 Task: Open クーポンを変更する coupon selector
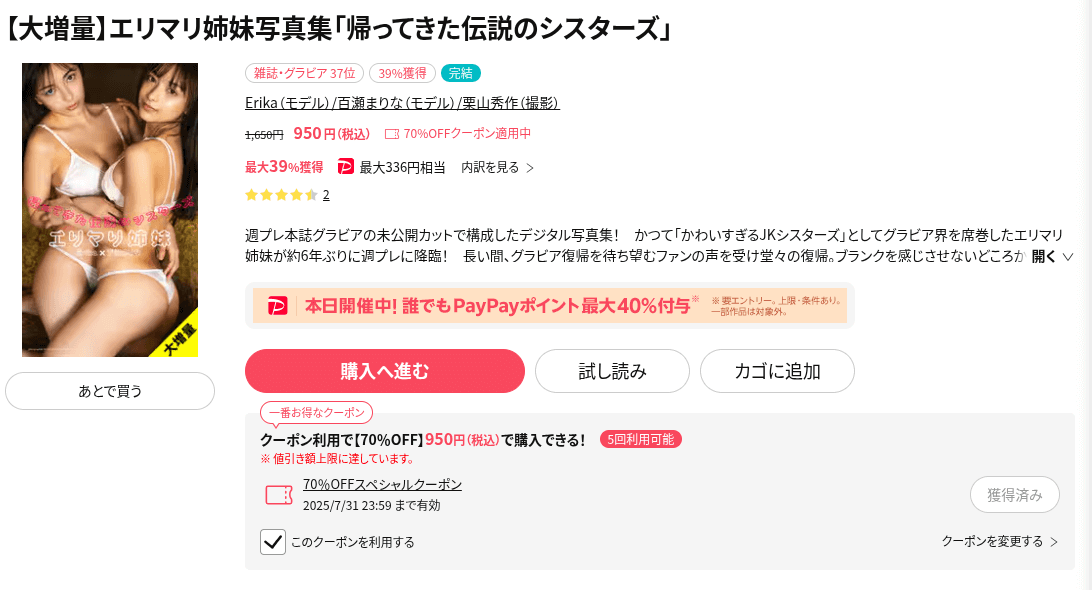pos(999,541)
